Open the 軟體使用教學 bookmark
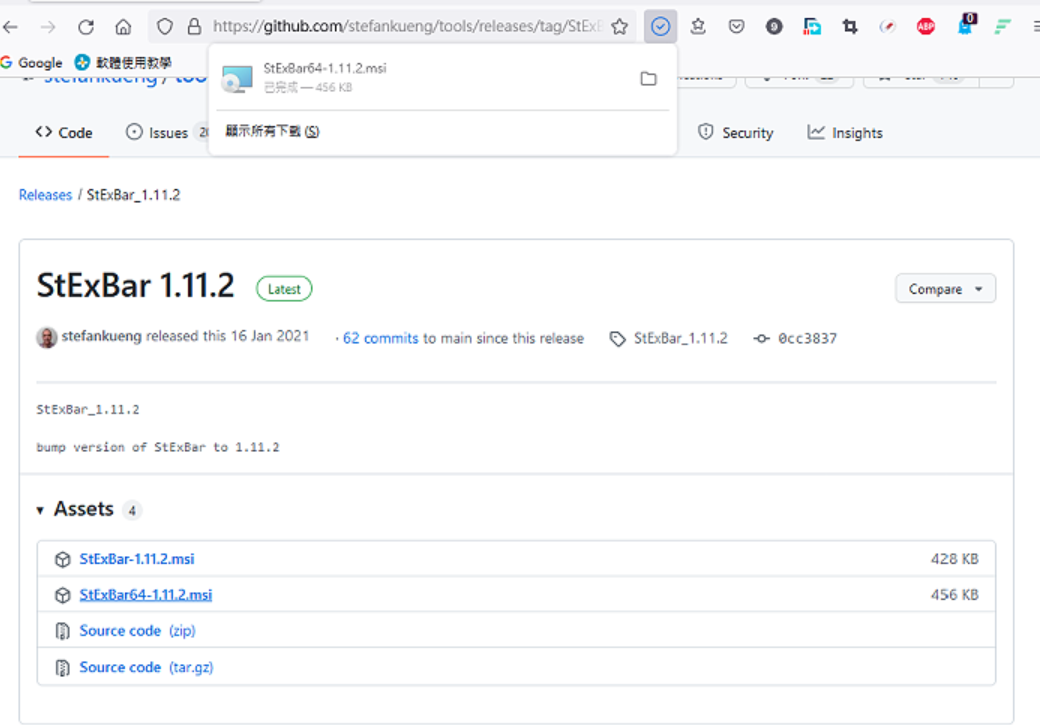 click(123, 63)
